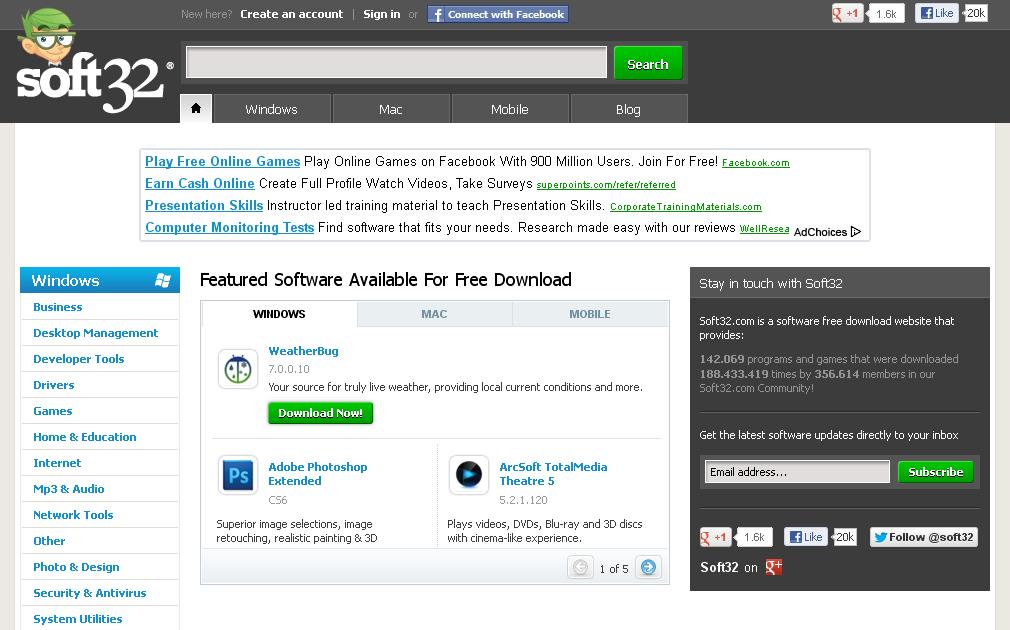This screenshot has width=1010, height=630.
Task: Click the AdChoices icon
Action: point(855,231)
